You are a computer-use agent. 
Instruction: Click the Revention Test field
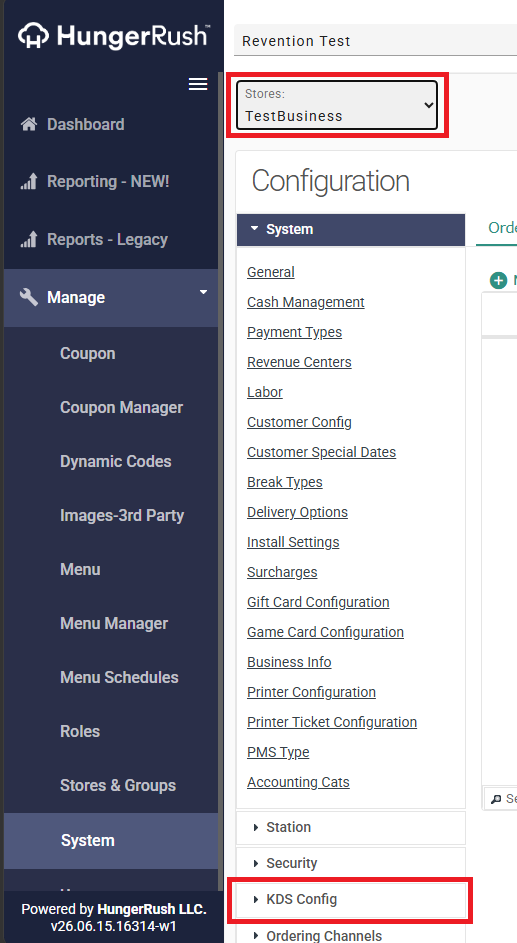(375, 41)
